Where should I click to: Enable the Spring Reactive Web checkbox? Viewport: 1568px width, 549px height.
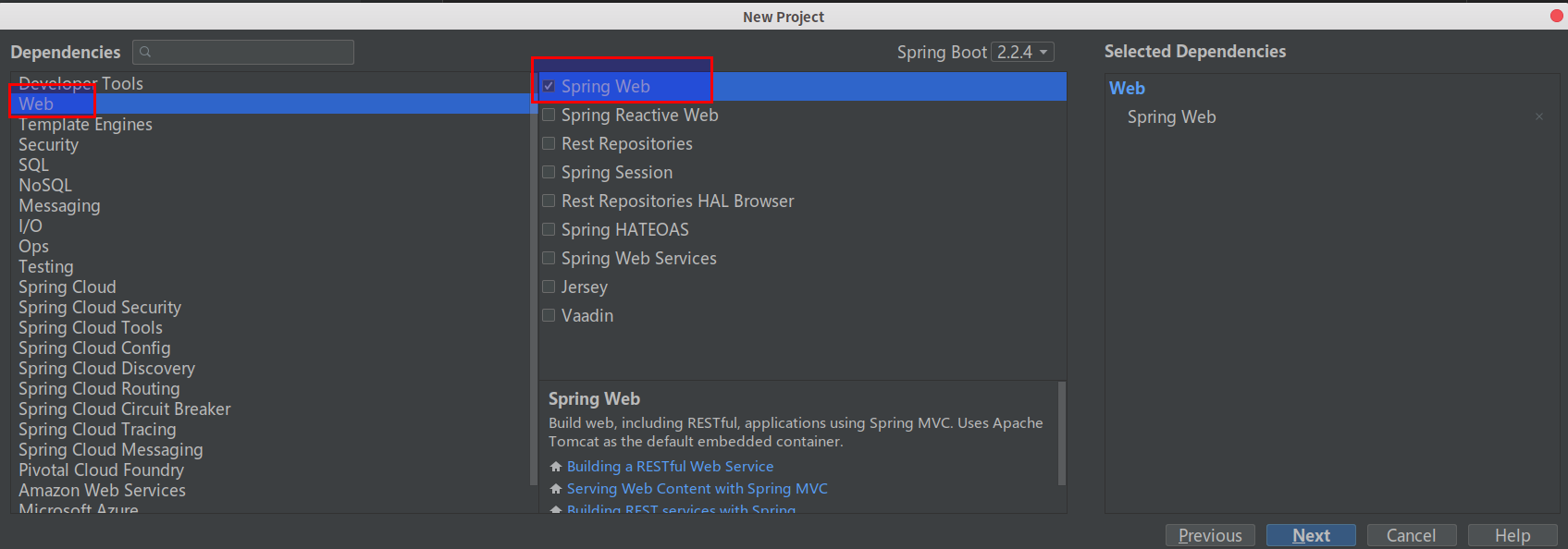(x=549, y=115)
